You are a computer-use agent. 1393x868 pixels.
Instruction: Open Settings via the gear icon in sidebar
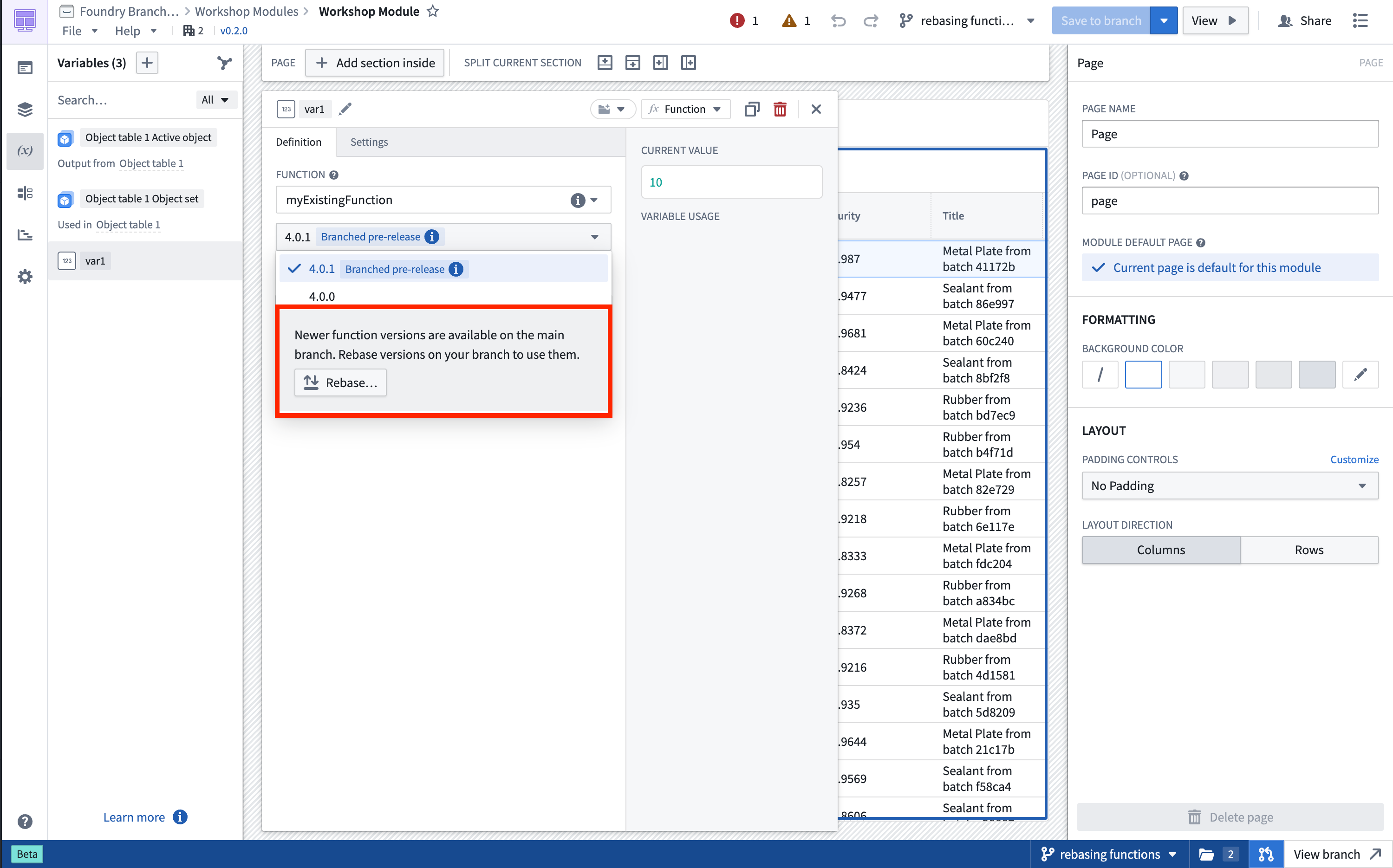click(25, 276)
